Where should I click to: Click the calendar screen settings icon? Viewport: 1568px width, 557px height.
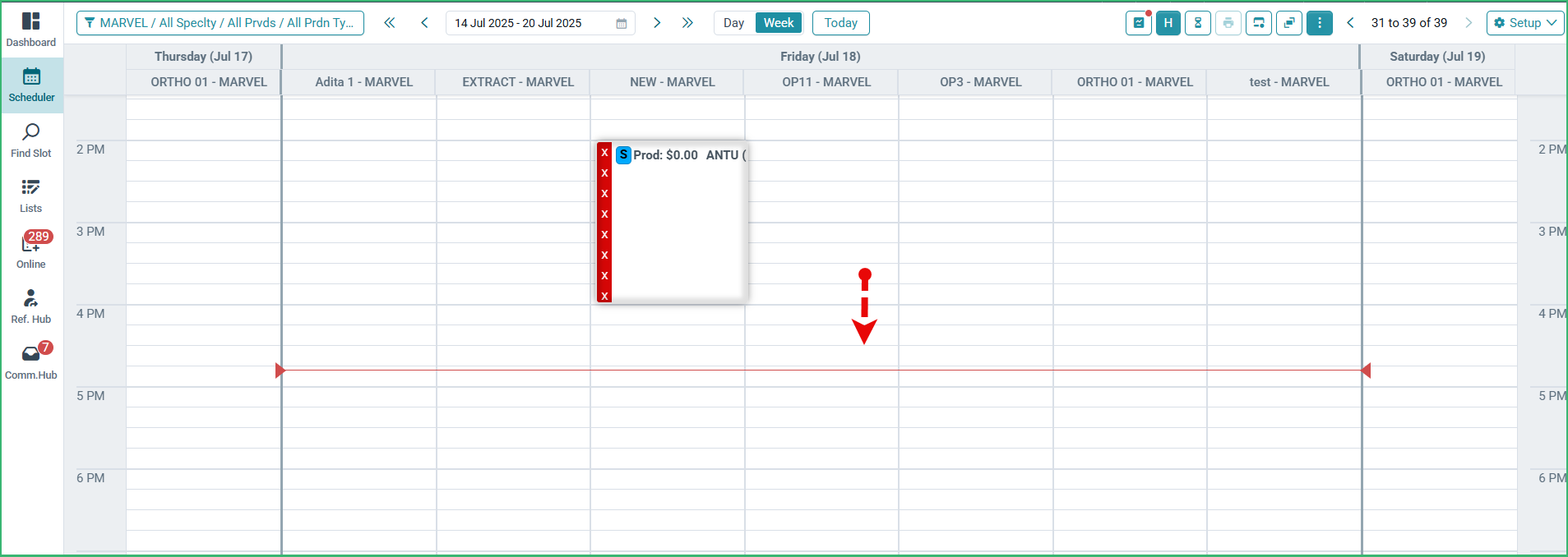click(x=1259, y=23)
